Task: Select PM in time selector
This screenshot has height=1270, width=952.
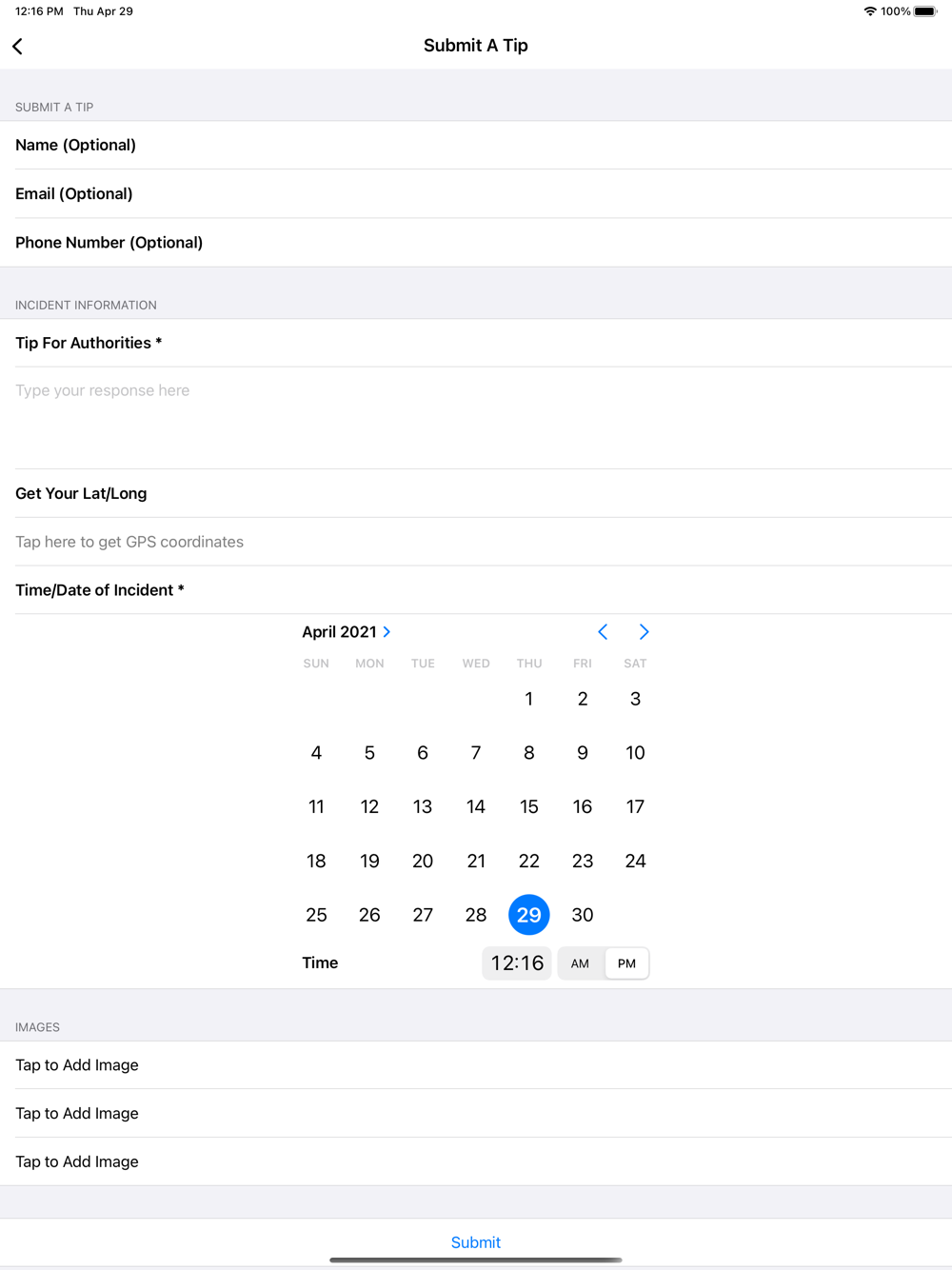Action: pos(626,963)
